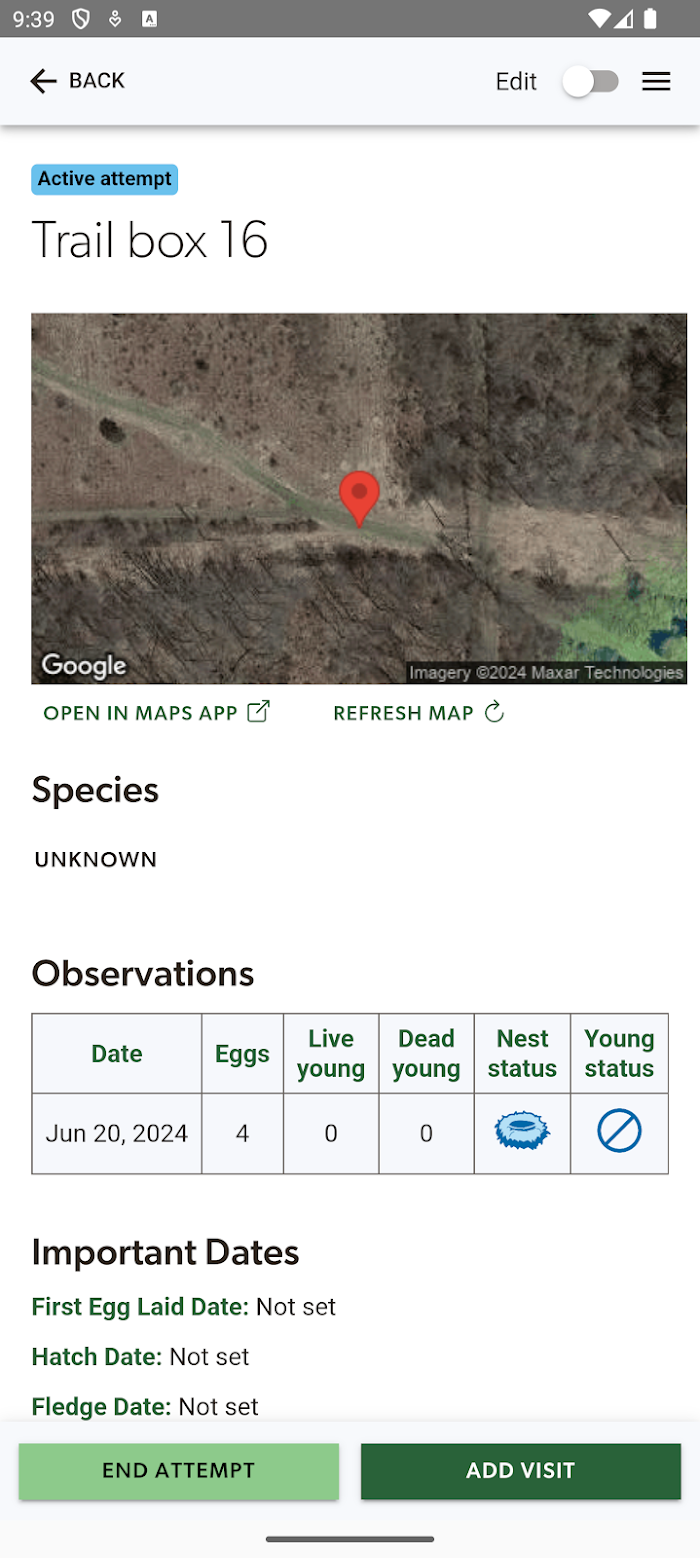Screen dimensions: 700x1558
Task: Tap the BACK label text
Action: [97, 81]
